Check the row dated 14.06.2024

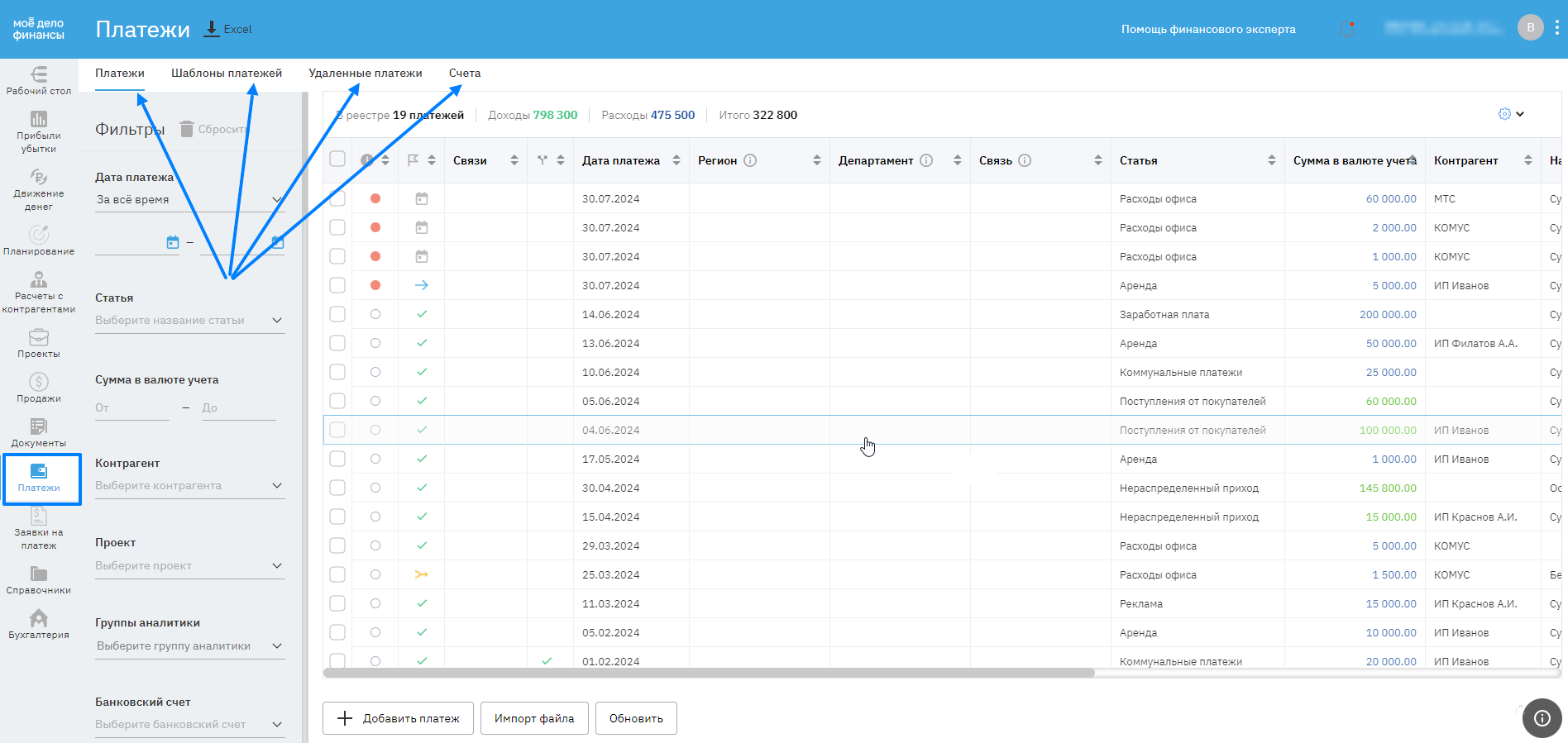[337, 314]
